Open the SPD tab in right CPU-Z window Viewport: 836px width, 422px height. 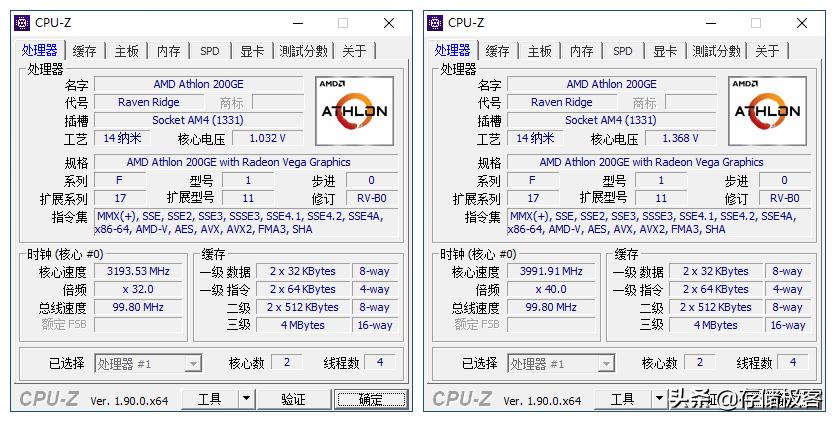pyautogui.click(x=622, y=51)
